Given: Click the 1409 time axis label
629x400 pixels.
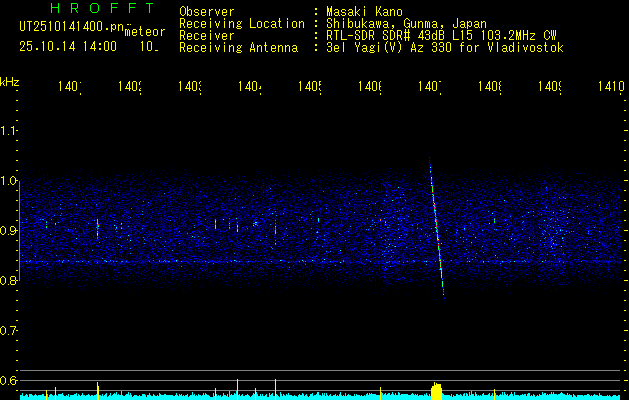Looking at the screenshot, I should coord(550,86).
